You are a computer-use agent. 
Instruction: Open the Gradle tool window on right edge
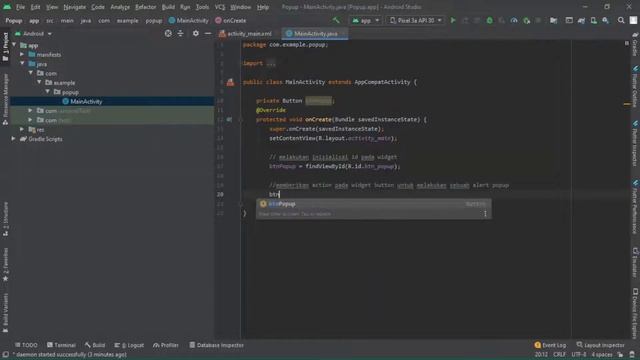pos(635,44)
